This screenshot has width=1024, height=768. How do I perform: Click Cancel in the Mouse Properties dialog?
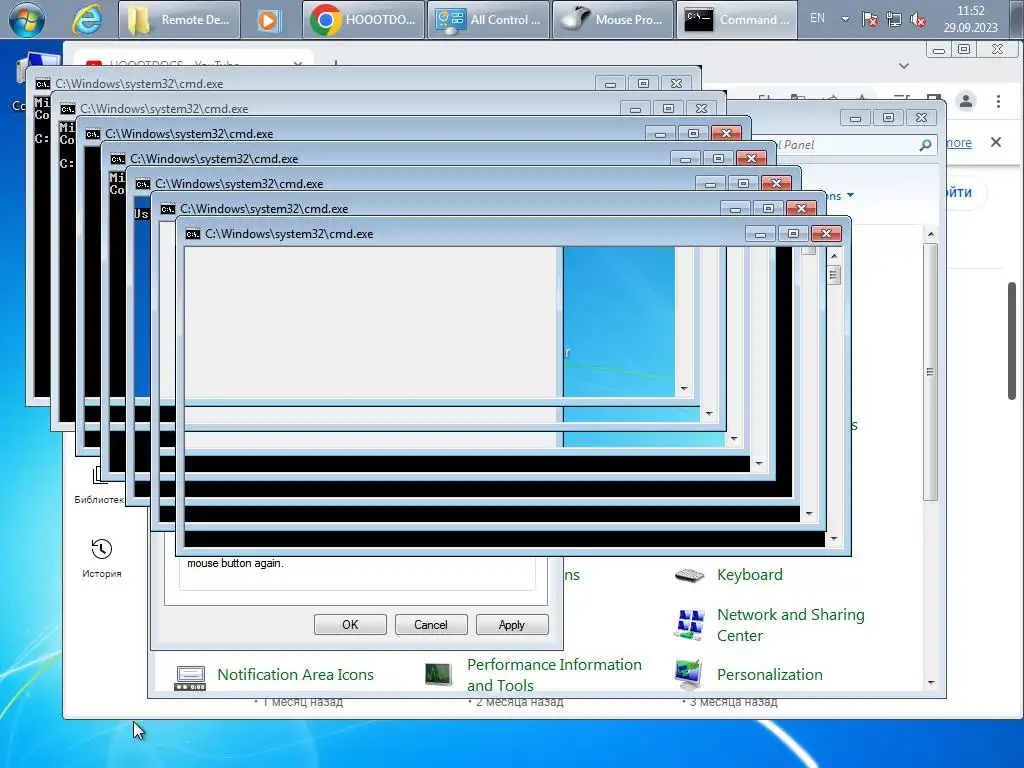click(431, 624)
